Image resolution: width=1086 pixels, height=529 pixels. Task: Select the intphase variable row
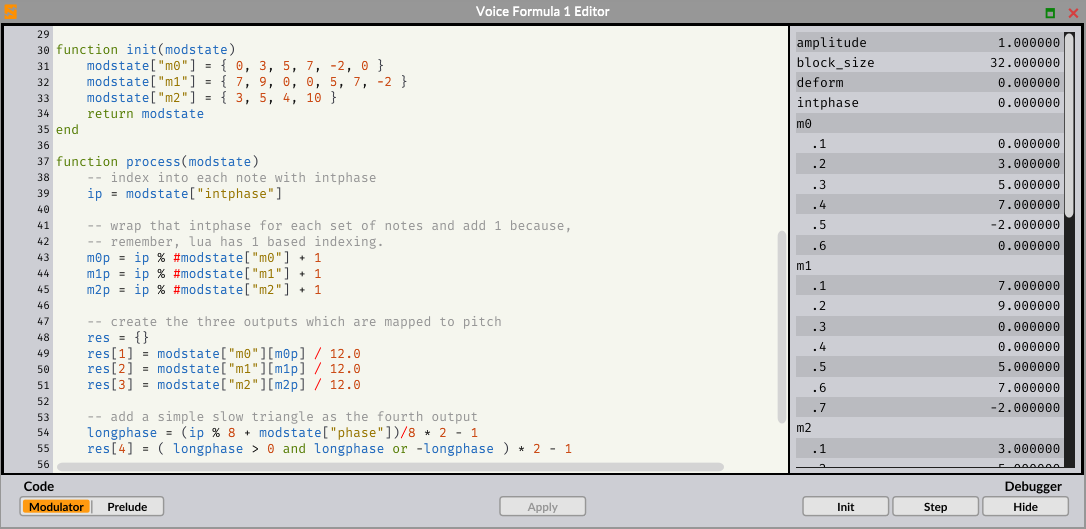pyautogui.click(x=928, y=103)
